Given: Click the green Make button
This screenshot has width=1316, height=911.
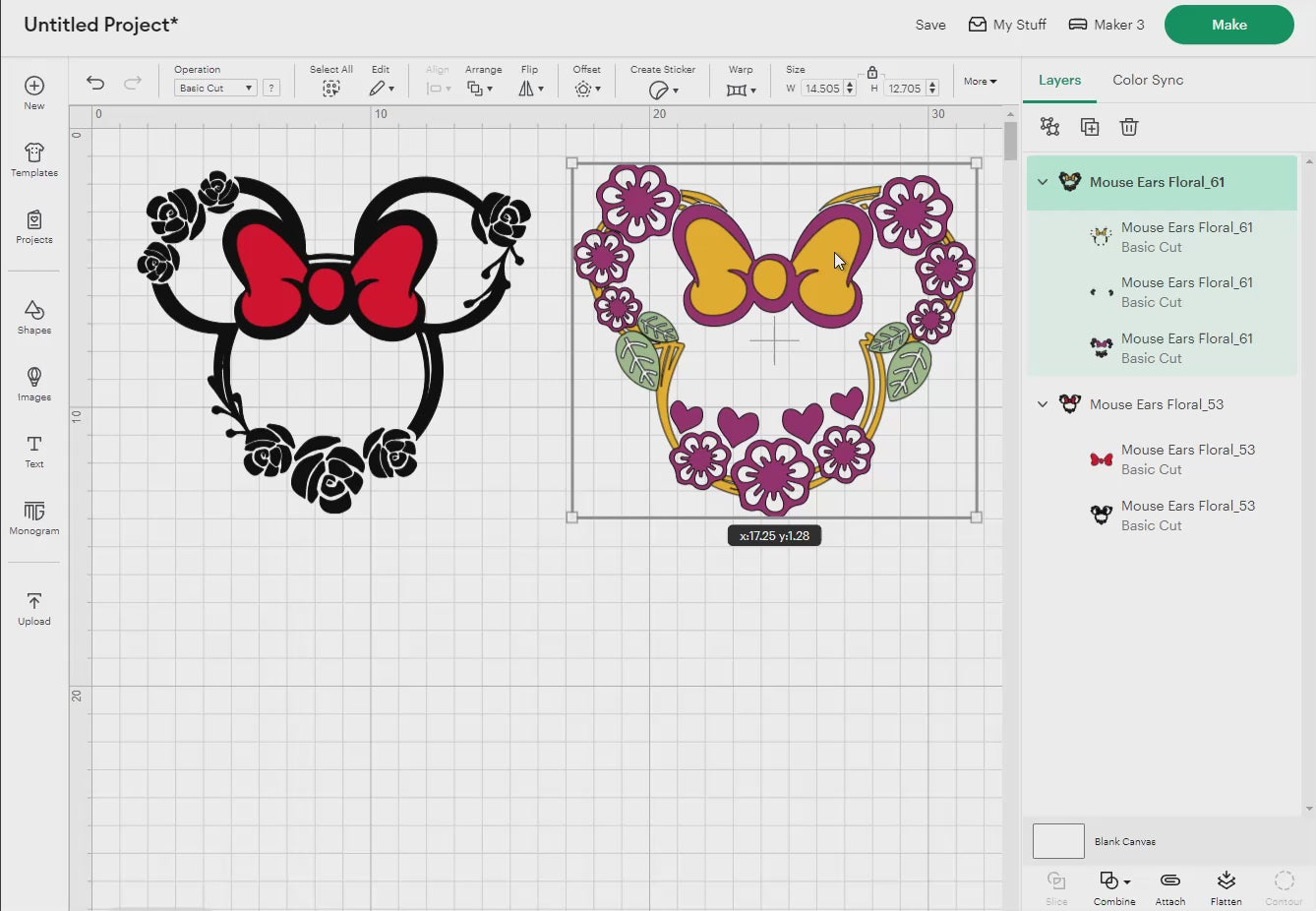Looking at the screenshot, I should coord(1229,25).
